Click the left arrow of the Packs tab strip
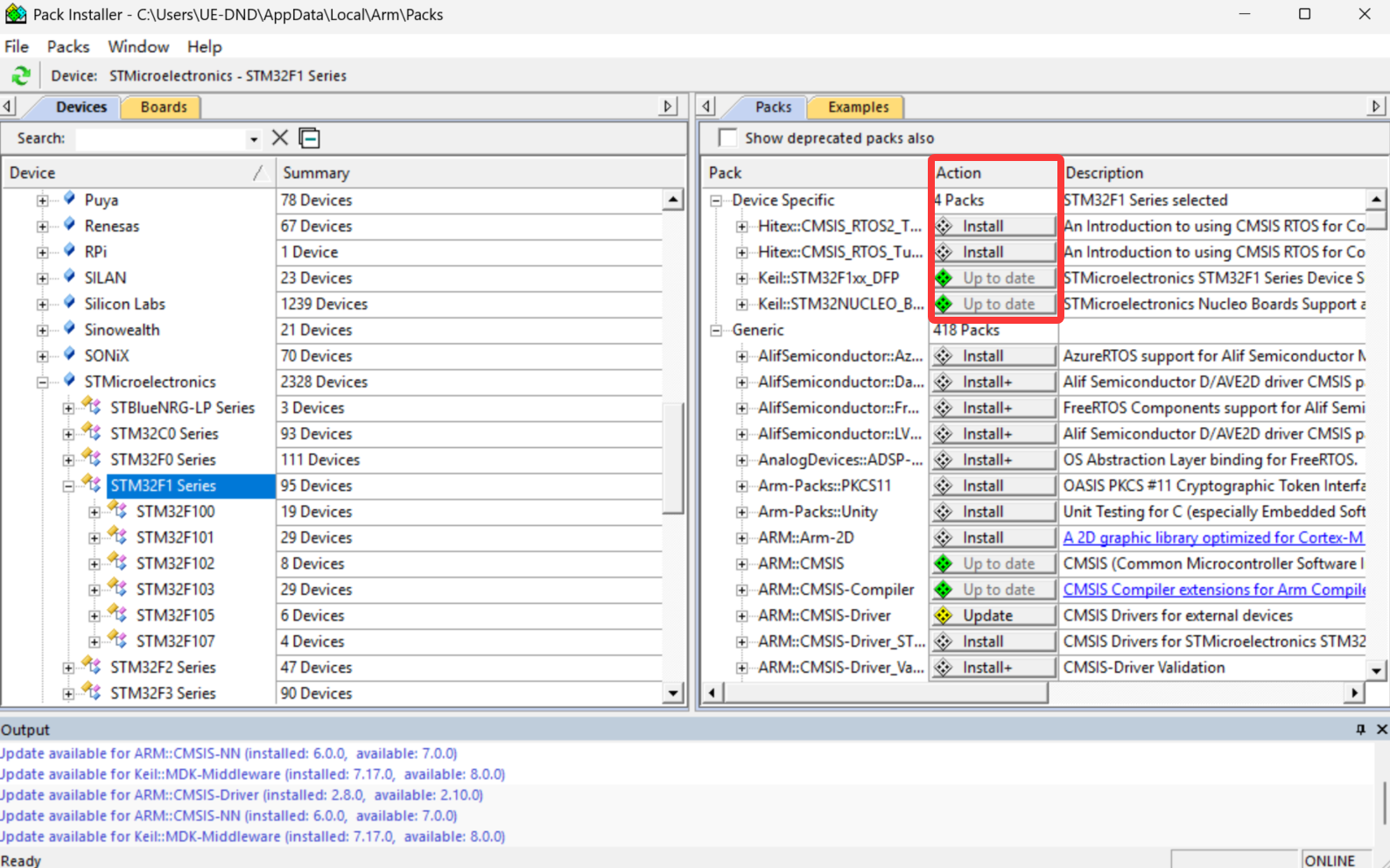 click(x=707, y=106)
